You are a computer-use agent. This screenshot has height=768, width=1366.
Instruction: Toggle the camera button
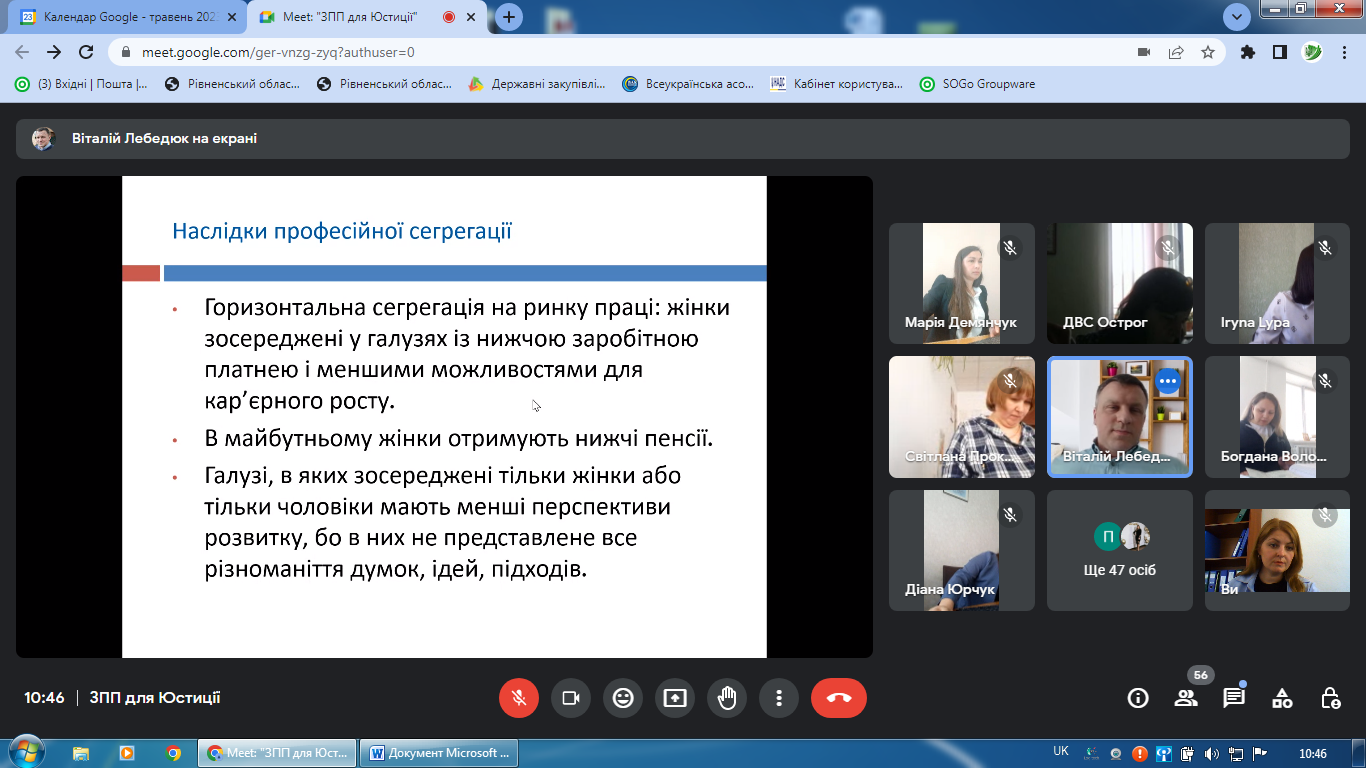(571, 698)
